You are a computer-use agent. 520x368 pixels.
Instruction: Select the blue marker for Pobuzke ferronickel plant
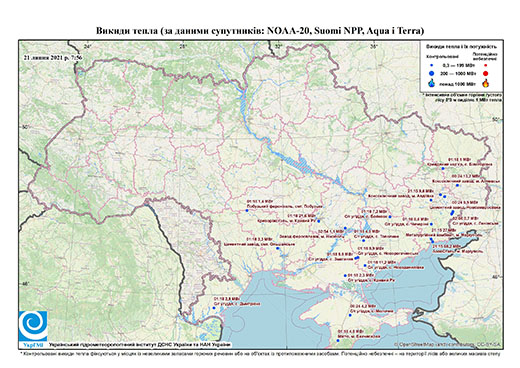(247, 211)
